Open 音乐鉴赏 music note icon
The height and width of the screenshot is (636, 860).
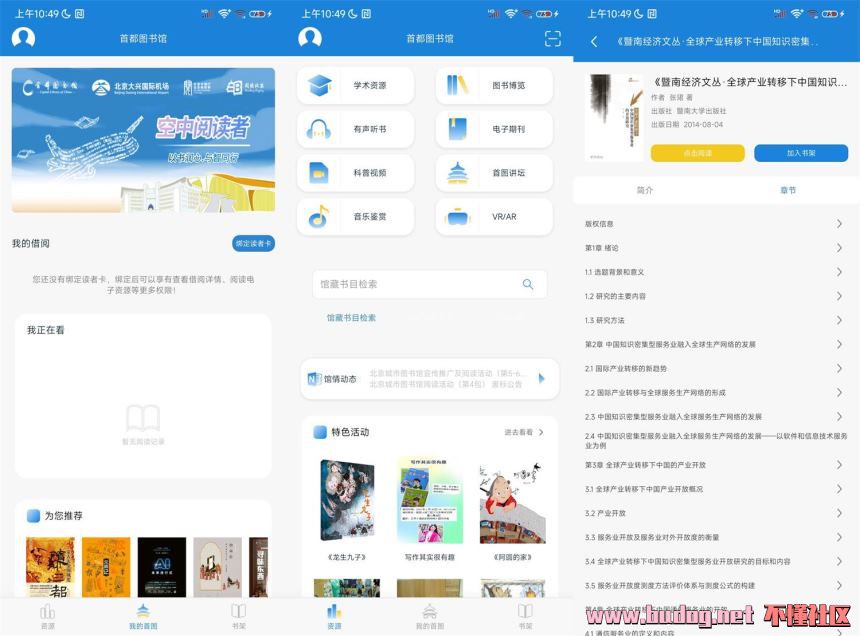pyautogui.click(x=319, y=217)
